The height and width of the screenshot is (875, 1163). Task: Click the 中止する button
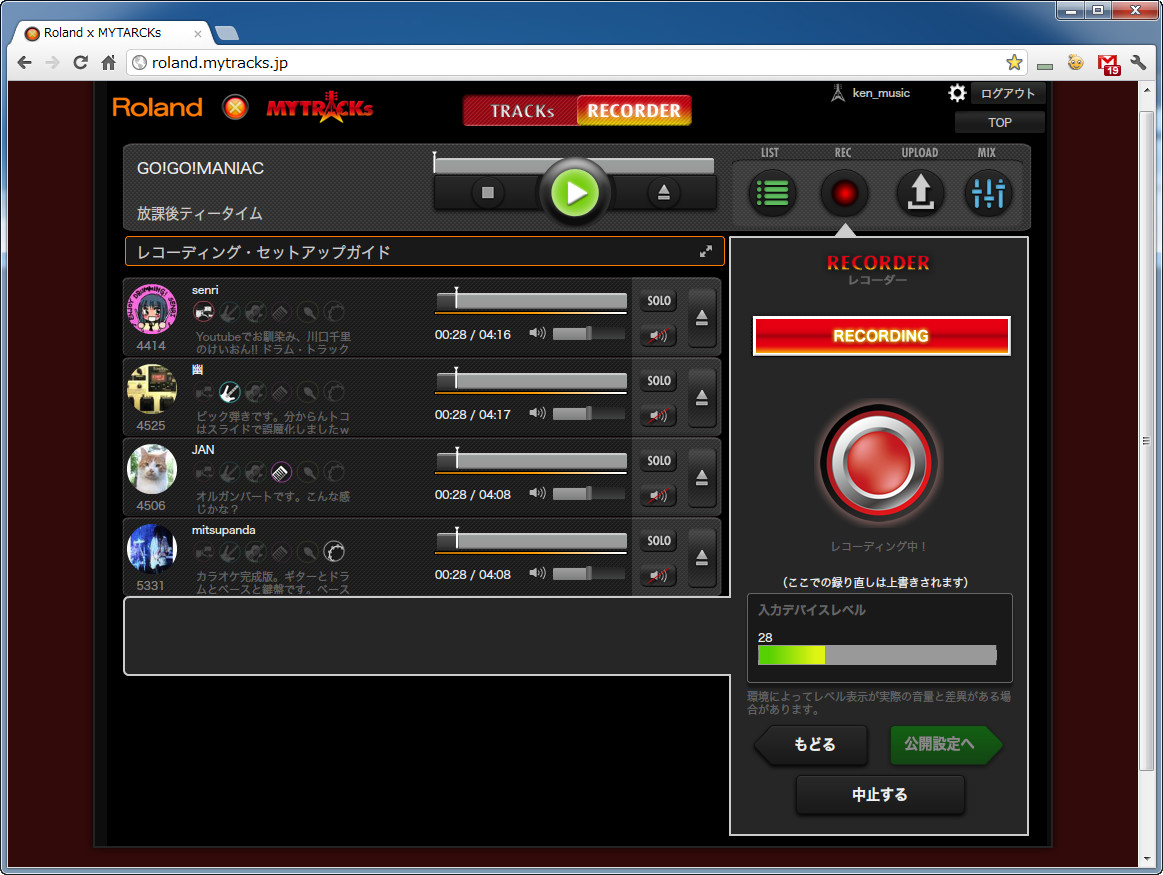pyautogui.click(x=880, y=795)
